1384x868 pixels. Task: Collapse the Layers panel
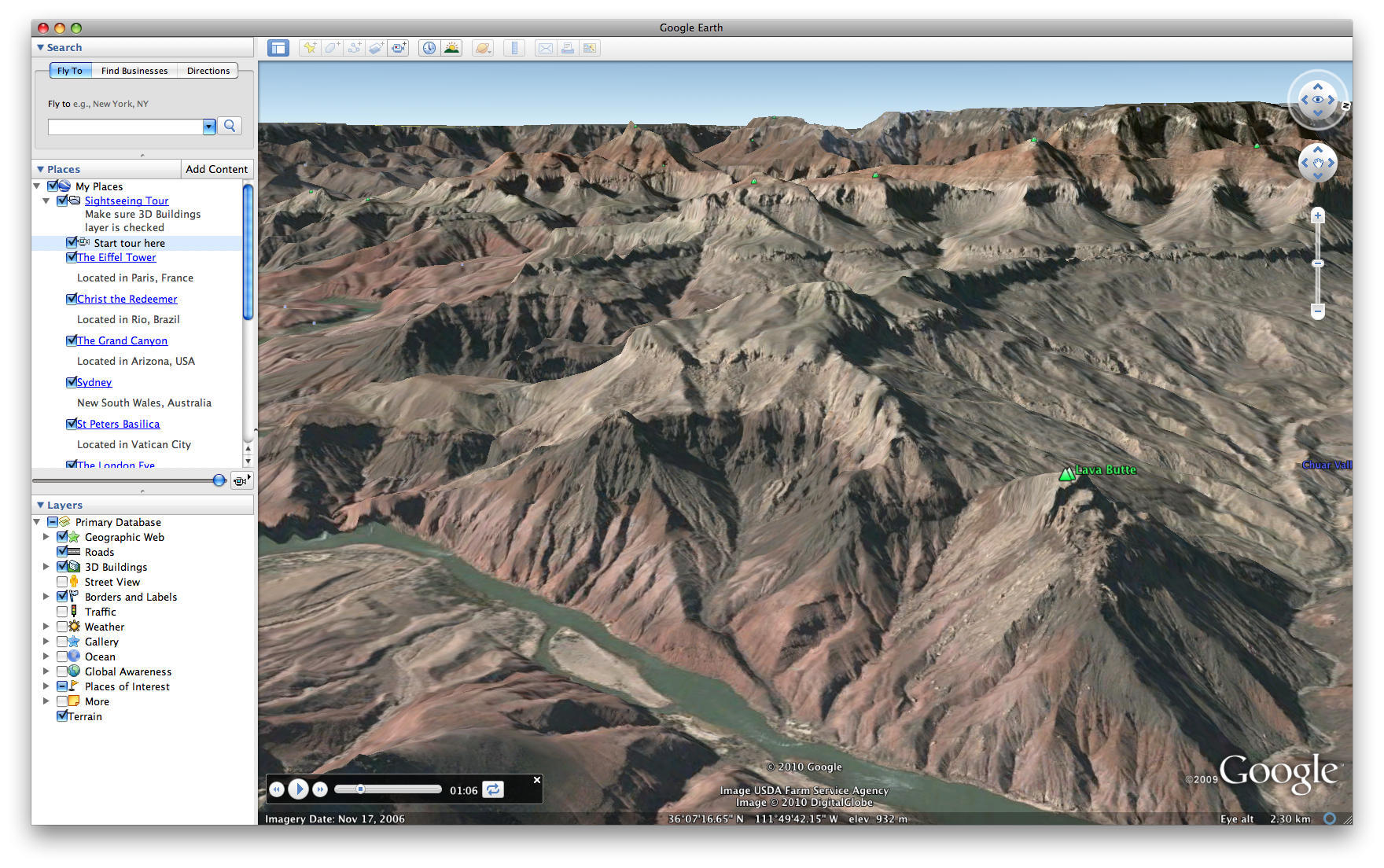[40, 505]
